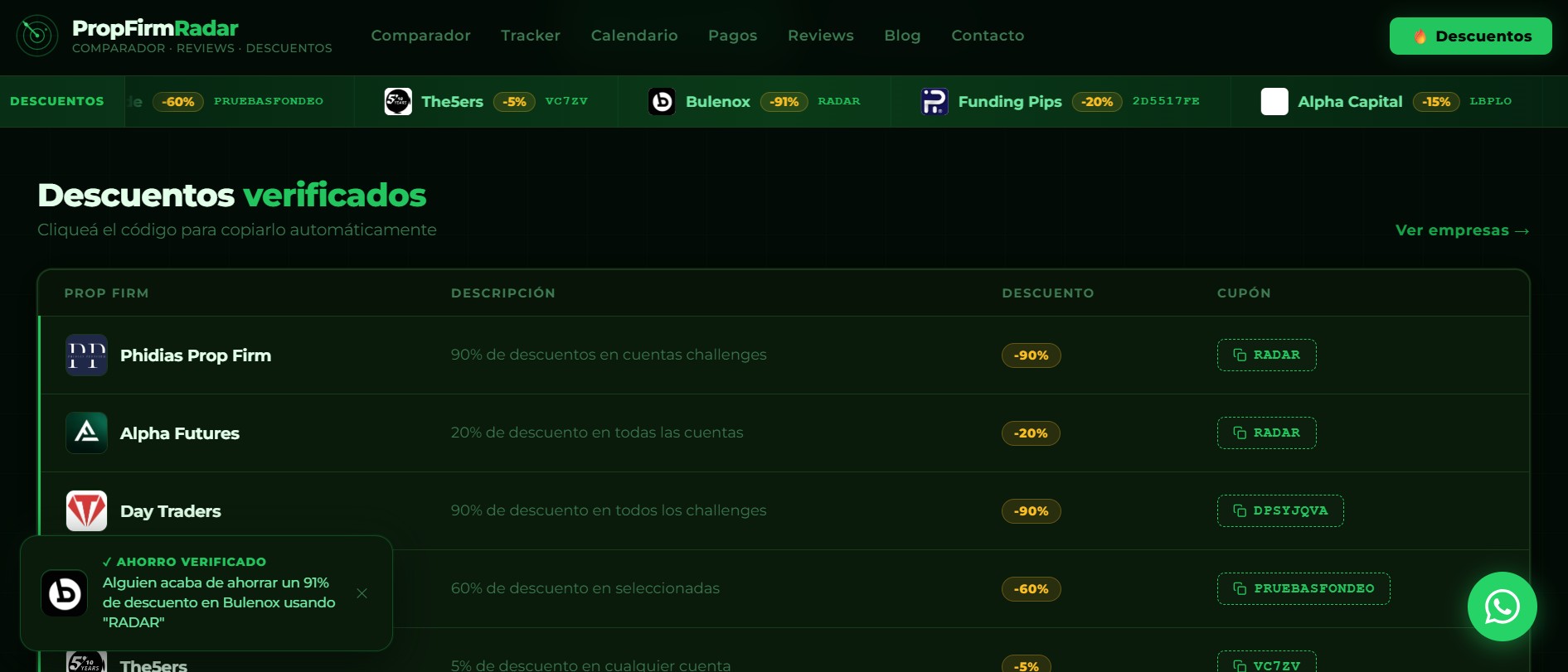
Task: Click the "DESCRIPCIÓN" column header
Action: click(503, 293)
